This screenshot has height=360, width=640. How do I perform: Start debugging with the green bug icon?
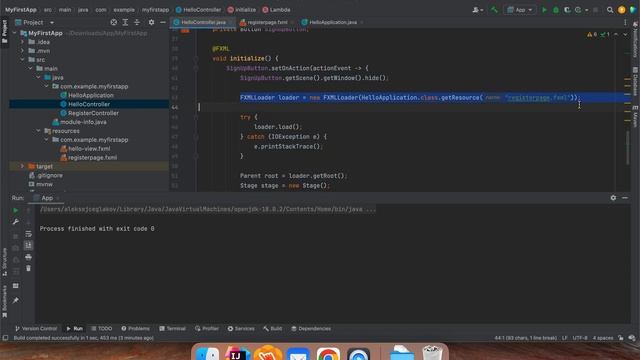click(x=556, y=10)
